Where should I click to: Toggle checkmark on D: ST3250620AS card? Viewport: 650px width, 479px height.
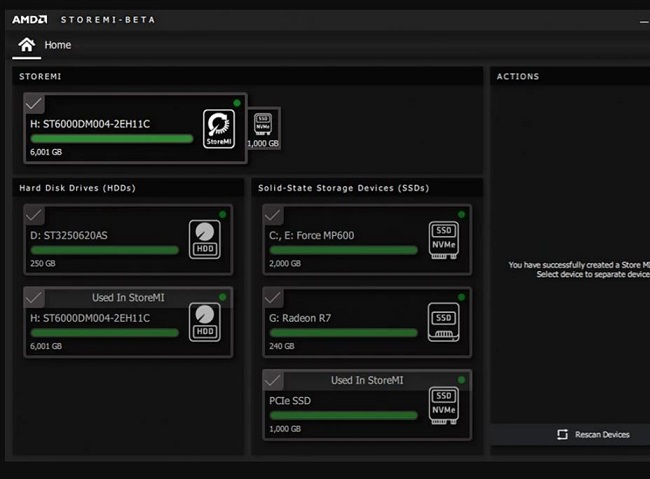[x=34, y=215]
